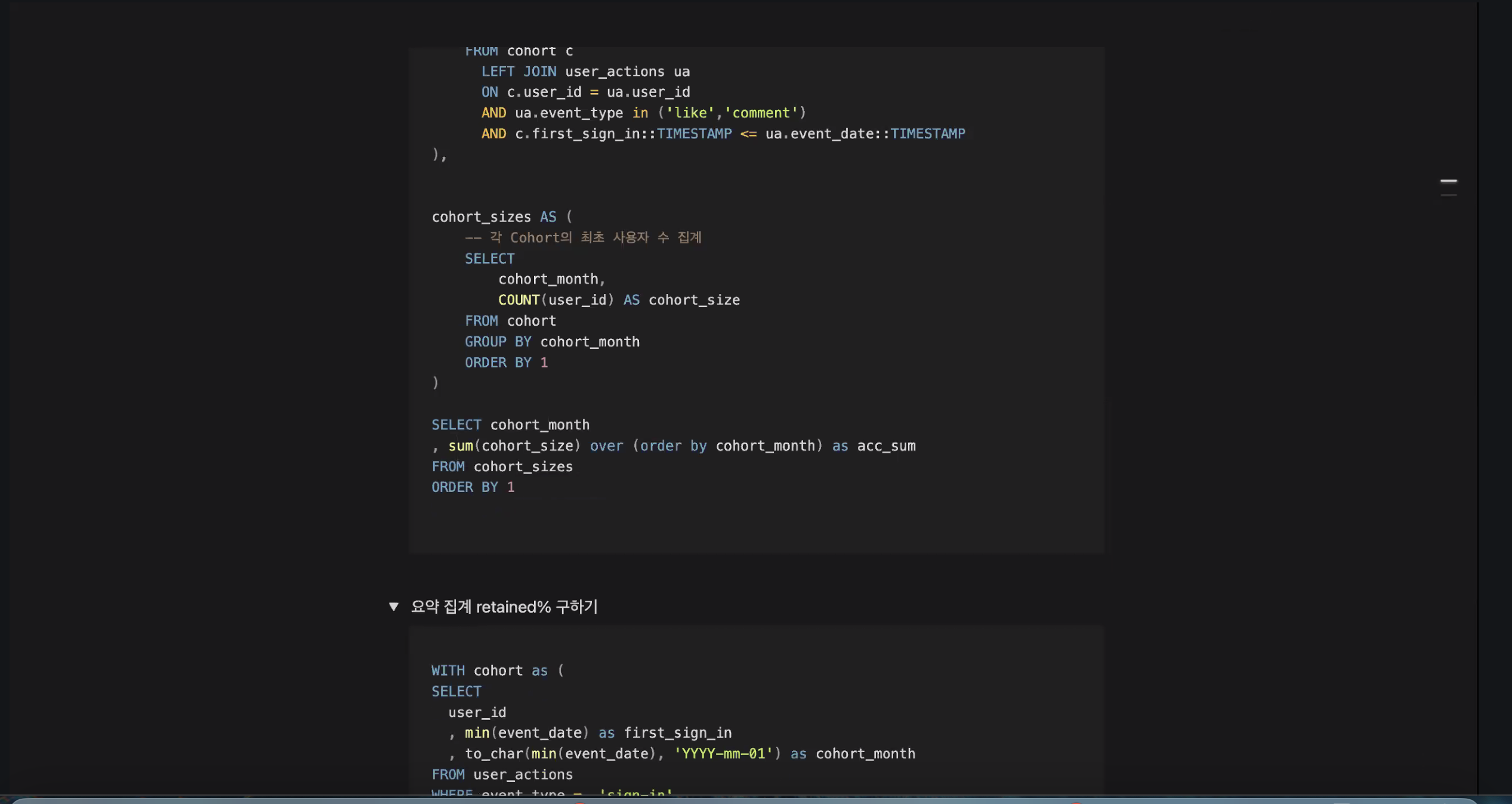Viewport: 1512px width, 804px height.
Task: Click the 'GROUP BY cohort_month' line
Action: pyautogui.click(x=552, y=342)
